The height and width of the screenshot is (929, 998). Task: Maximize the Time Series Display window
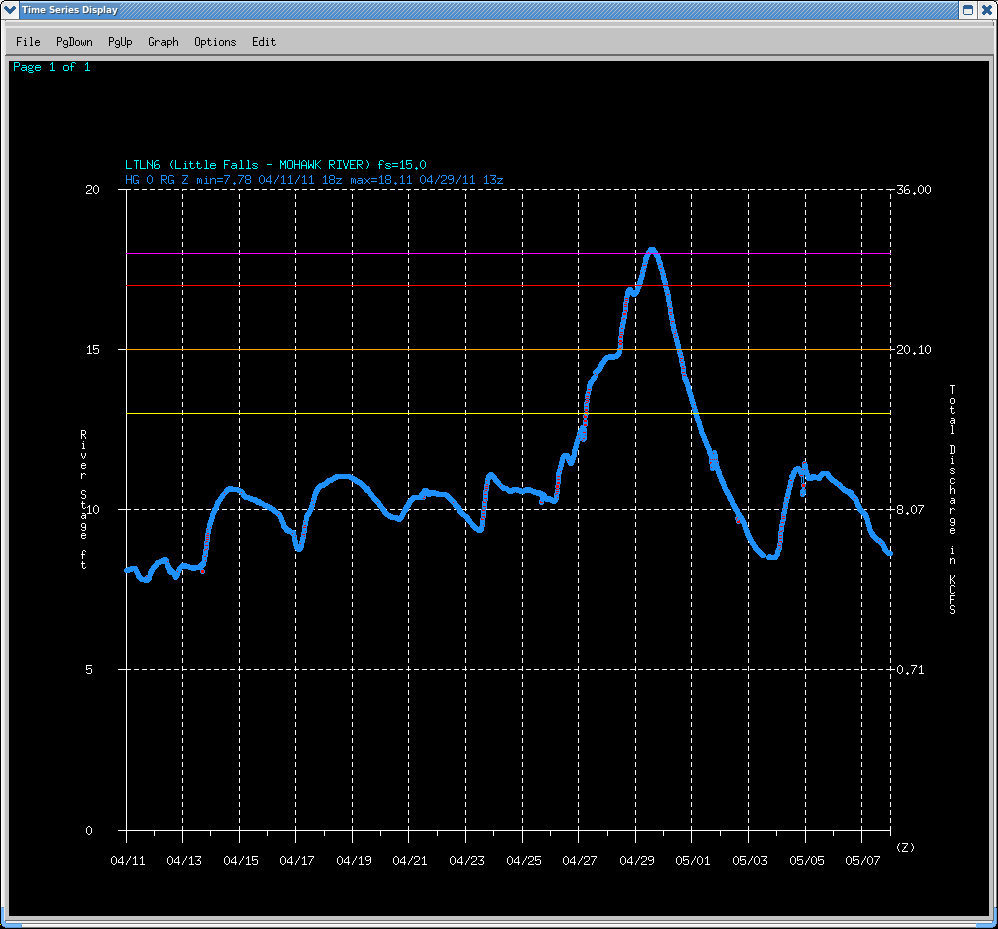pos(967,10)
